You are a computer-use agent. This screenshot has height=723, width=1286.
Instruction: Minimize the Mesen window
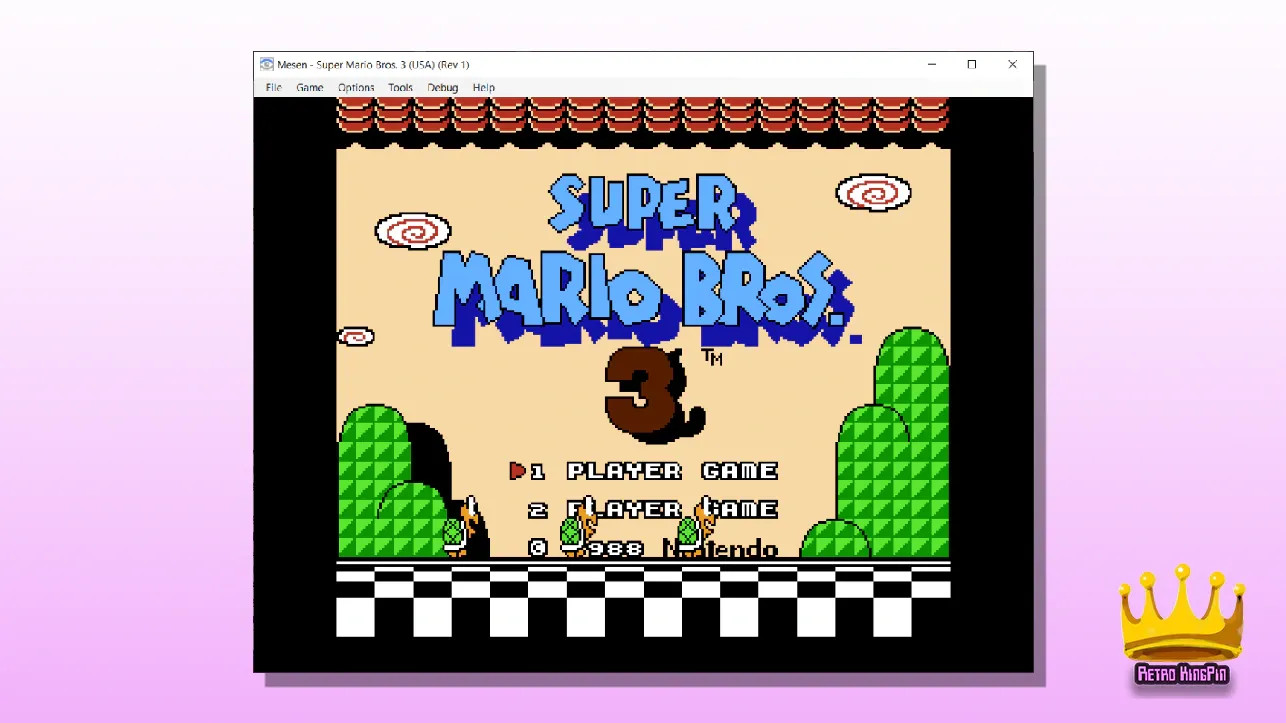[x=932, y=64]
